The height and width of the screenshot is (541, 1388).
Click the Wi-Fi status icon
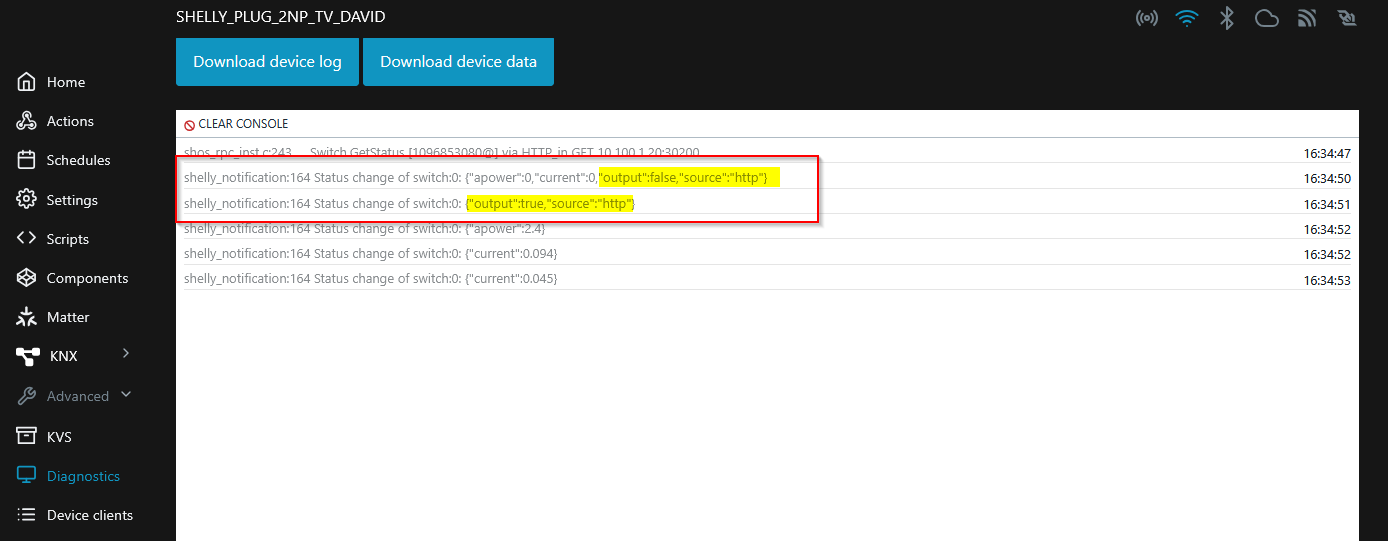[1187, 18]
